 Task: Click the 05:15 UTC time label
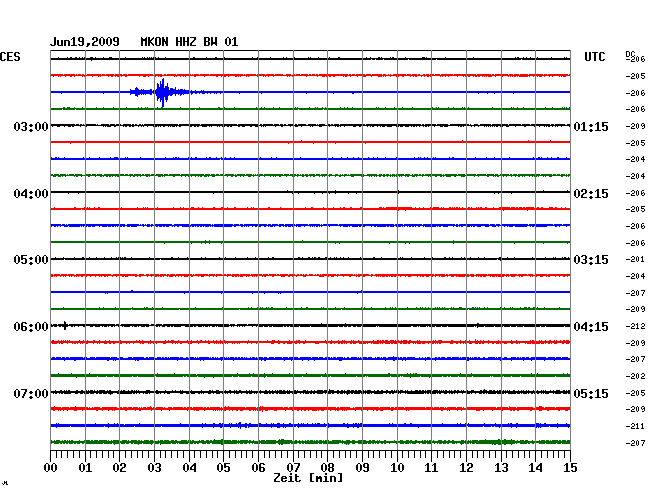[x=591, y=393]
